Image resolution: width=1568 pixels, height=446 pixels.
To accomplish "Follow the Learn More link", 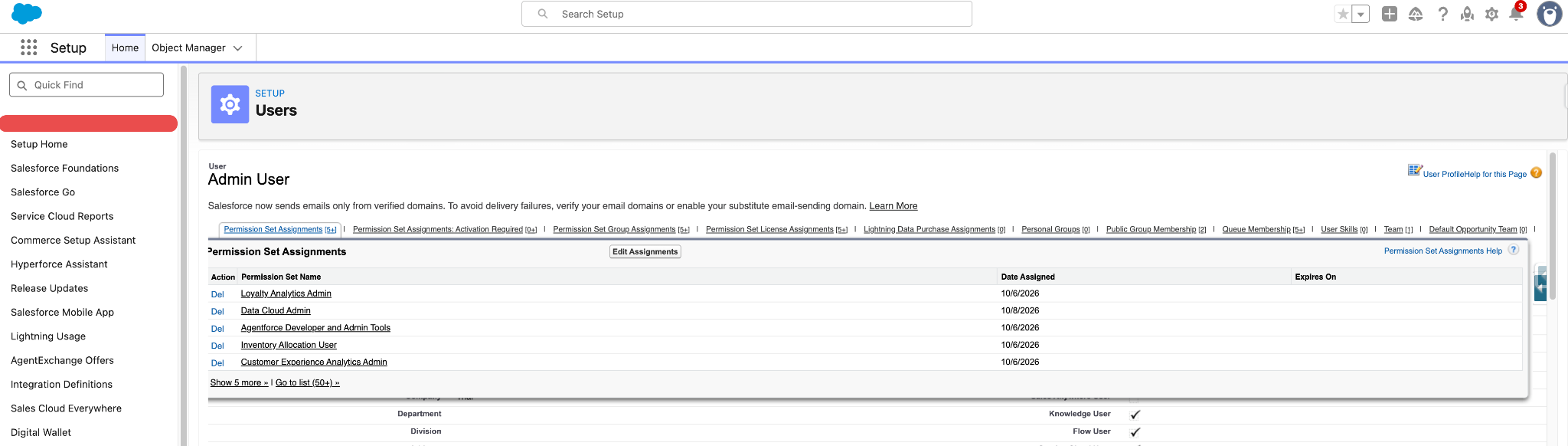I will pyautogui.click(x=893, y=206).
